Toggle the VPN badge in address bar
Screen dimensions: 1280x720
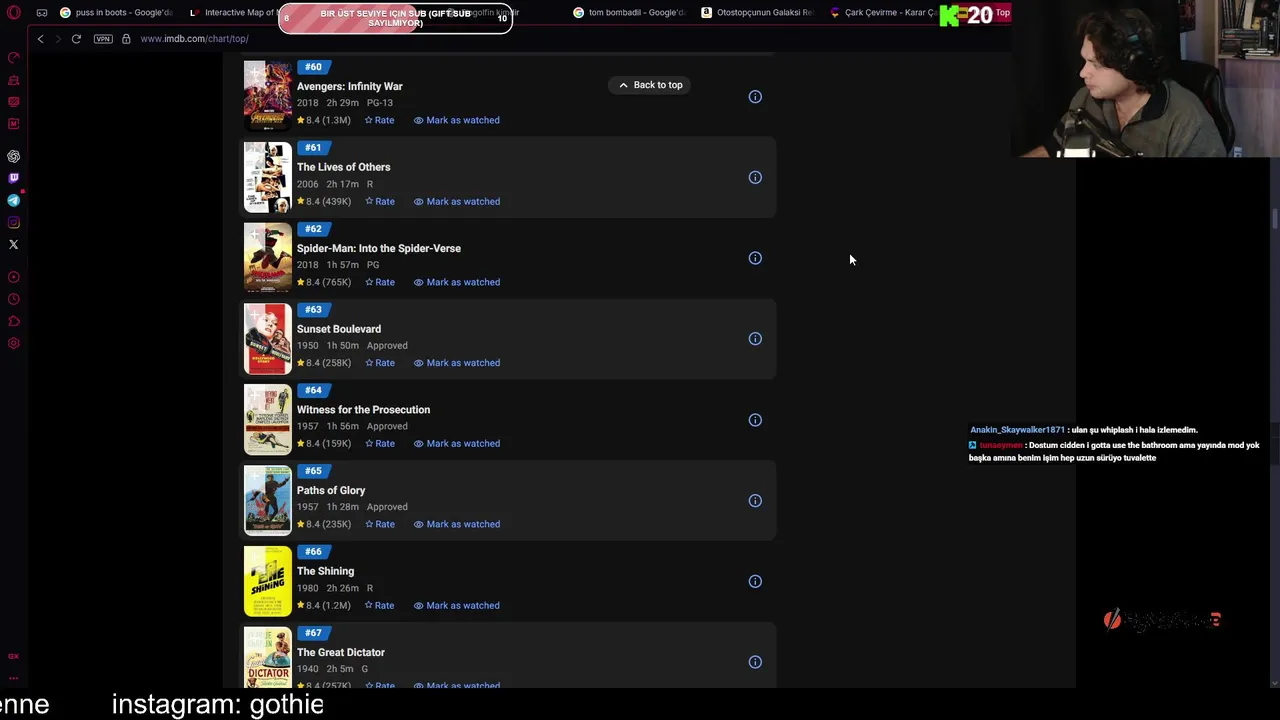(x=103, y=39)
